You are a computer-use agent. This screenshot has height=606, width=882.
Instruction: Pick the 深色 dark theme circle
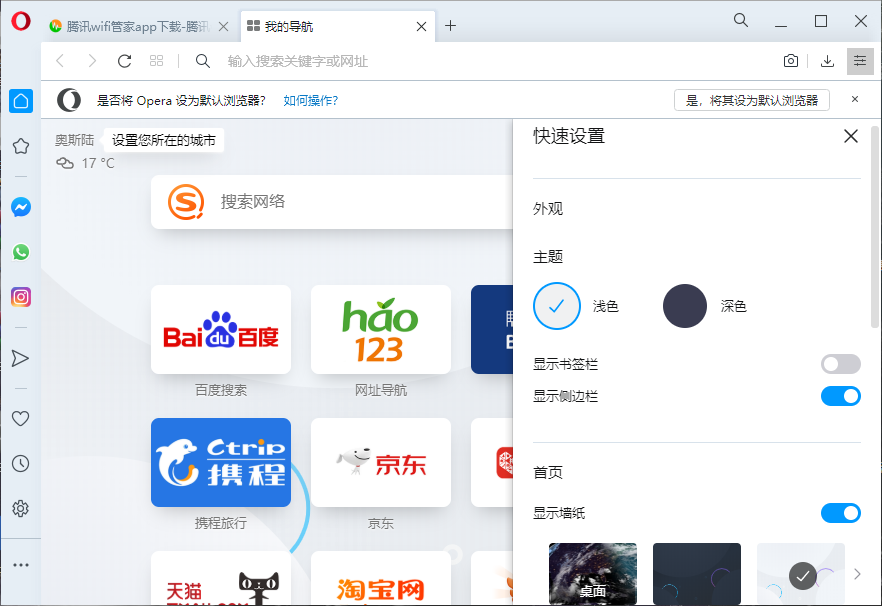click(685, 307)
